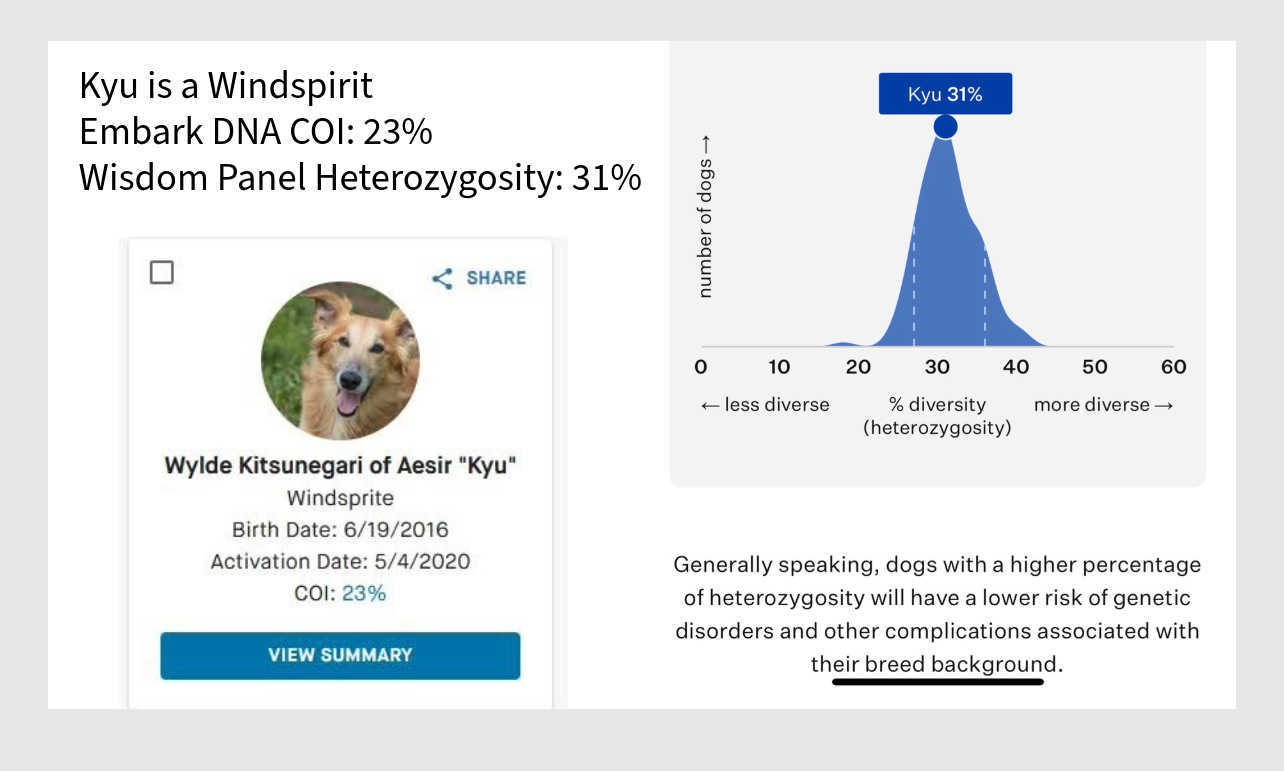
Task: Click the COI 23% link value
Action: tap(364, 593)
